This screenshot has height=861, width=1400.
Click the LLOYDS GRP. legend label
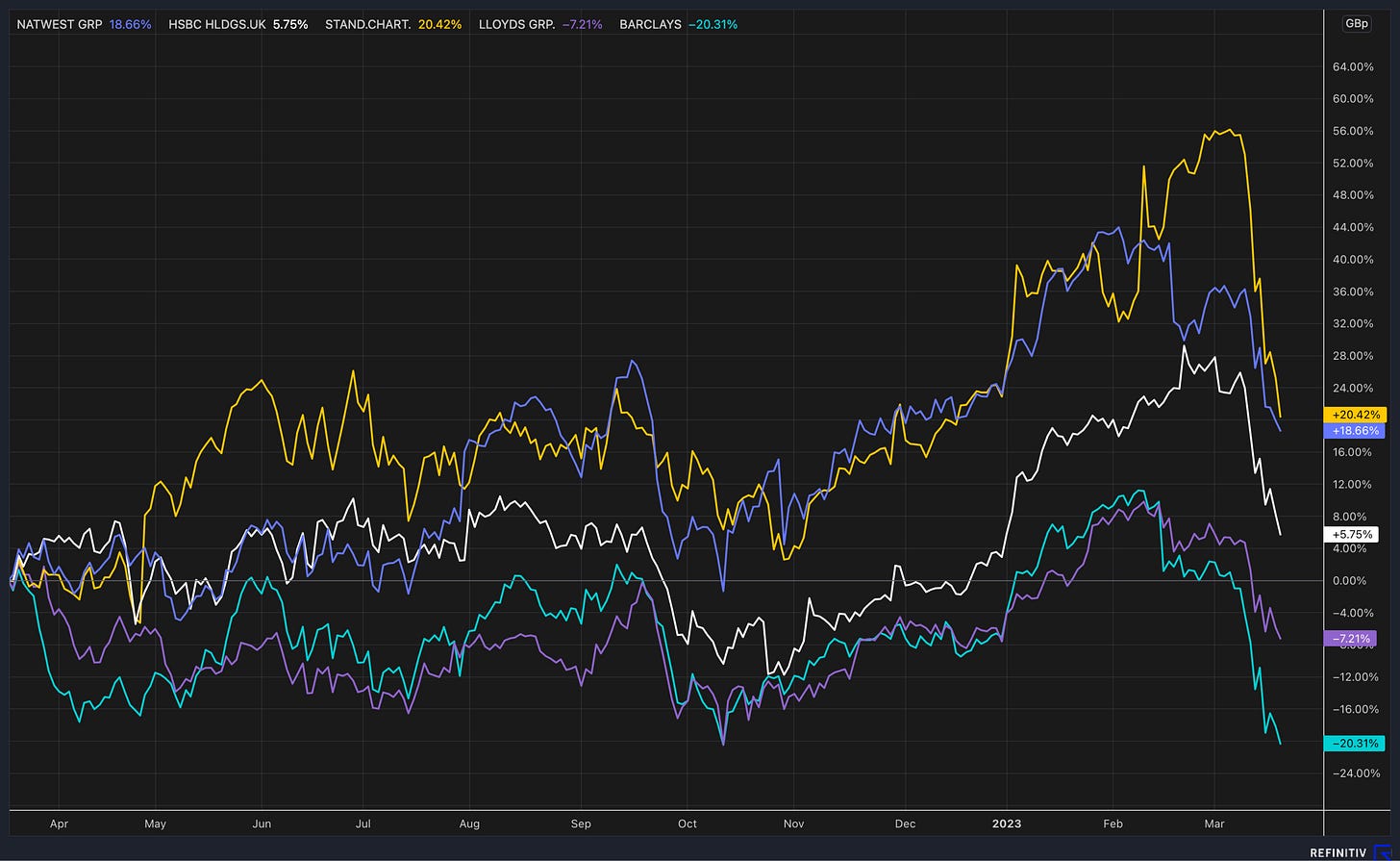pos(516,24)
